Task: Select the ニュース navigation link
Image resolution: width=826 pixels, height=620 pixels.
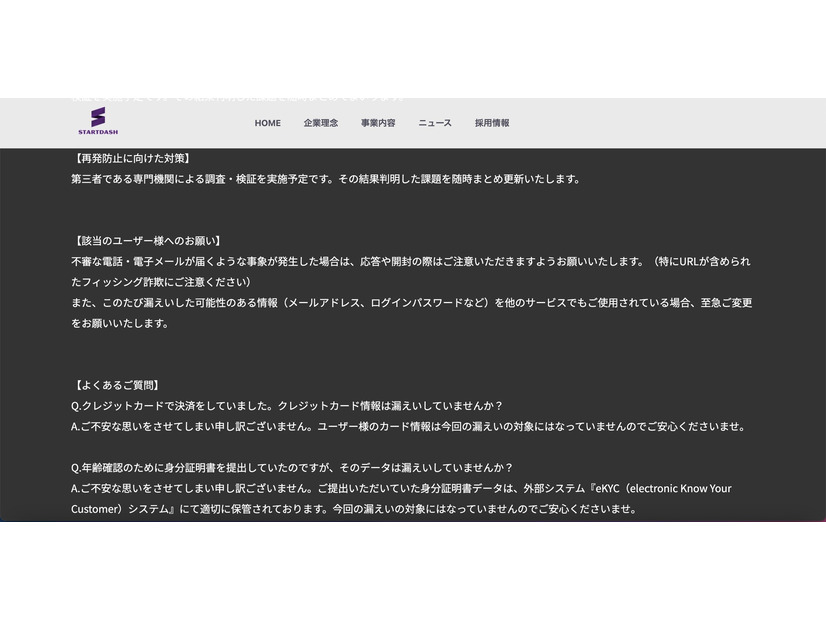Action: coord(435,123)
